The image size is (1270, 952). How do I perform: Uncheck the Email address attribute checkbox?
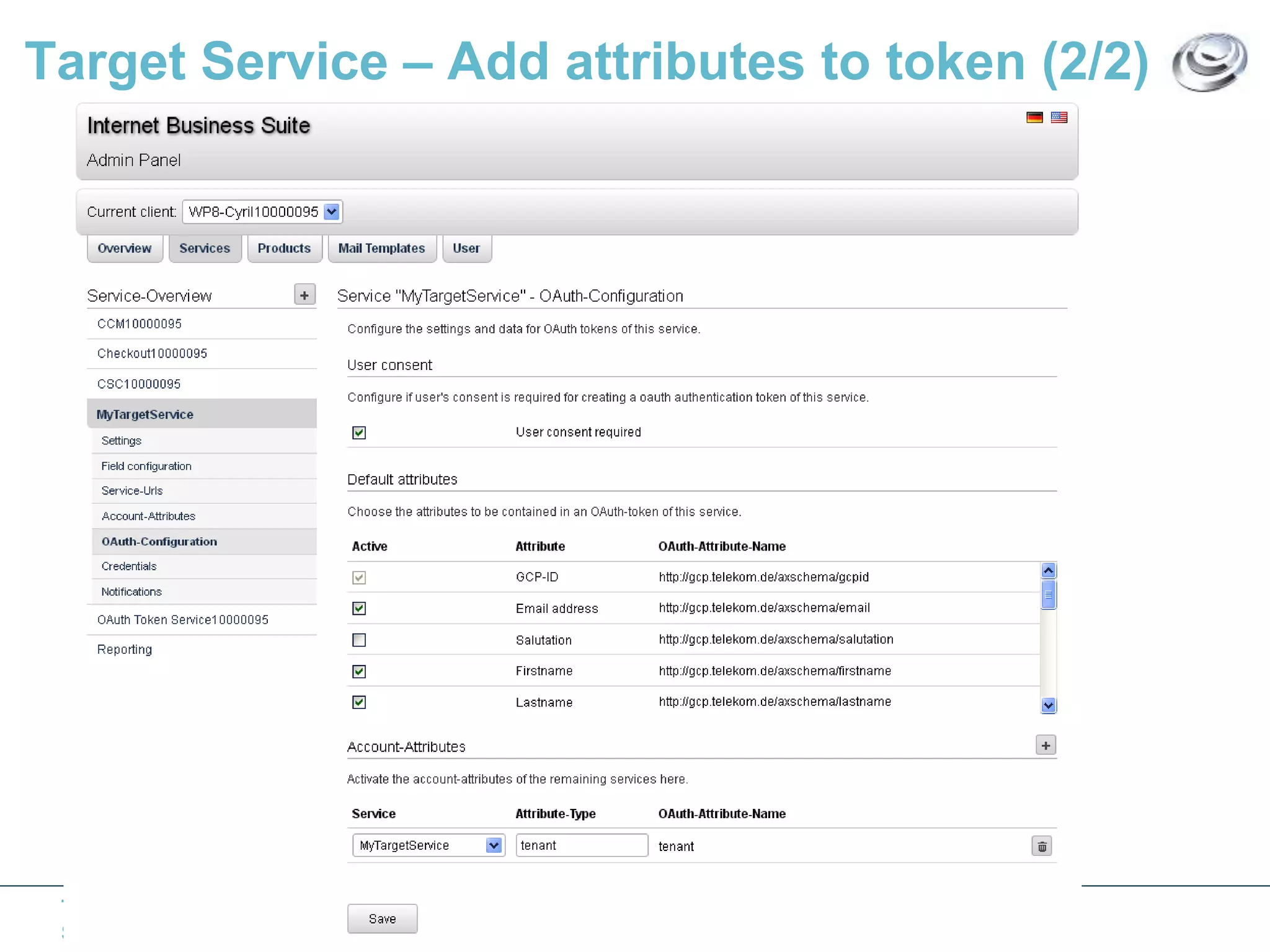pos(359,609)
